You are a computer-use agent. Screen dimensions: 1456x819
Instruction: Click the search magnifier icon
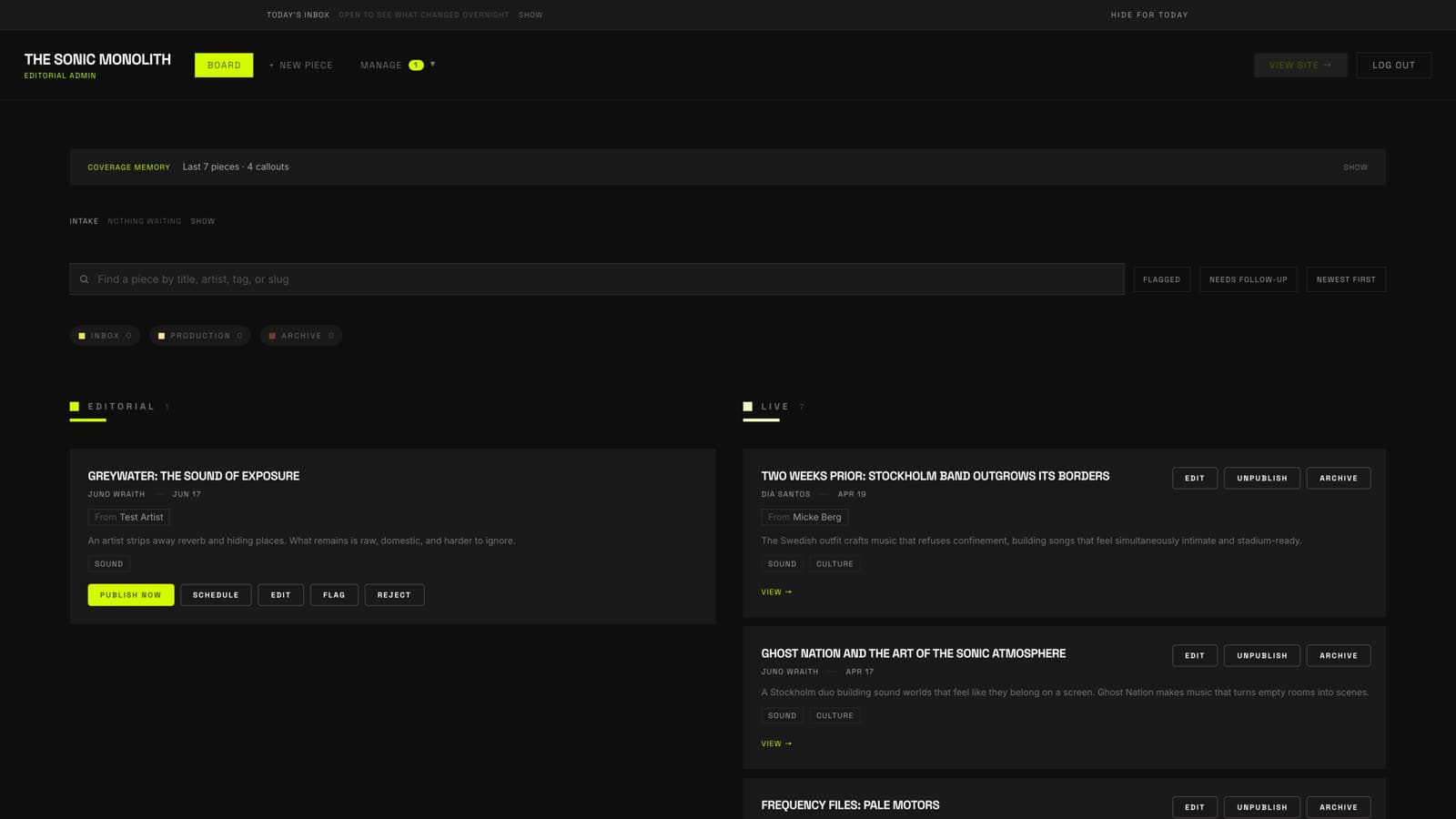point(85,279)
